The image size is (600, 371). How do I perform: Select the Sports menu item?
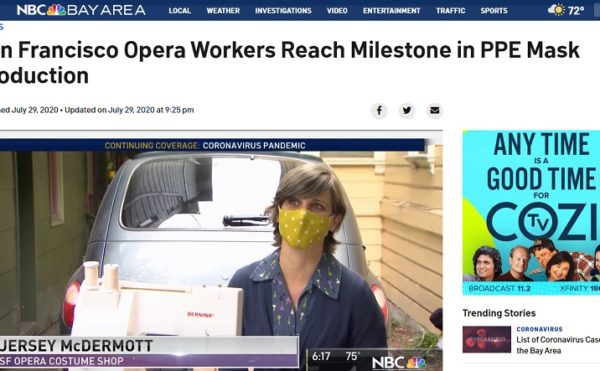pyautogui.click(x=494, y=11)
